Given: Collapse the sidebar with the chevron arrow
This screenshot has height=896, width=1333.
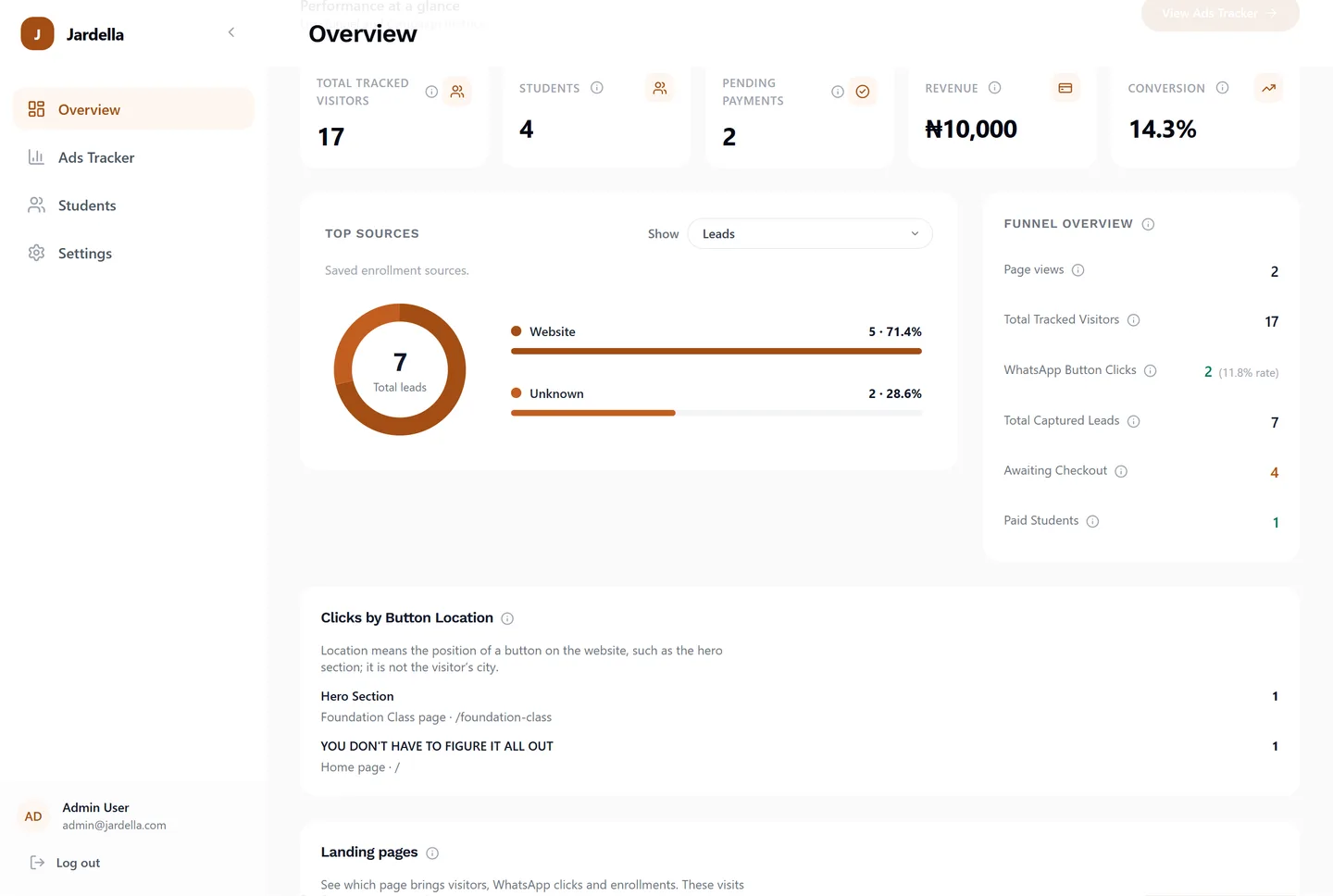Looking at the screenshot, I should coord(231,32).
